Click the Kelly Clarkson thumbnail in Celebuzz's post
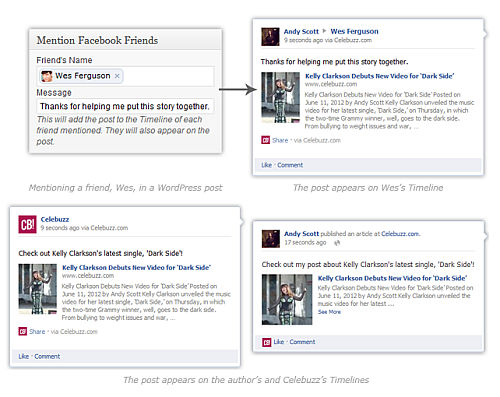Image resolution: width=500 pixels, height=397 pixels. click(x=38, y=289)
